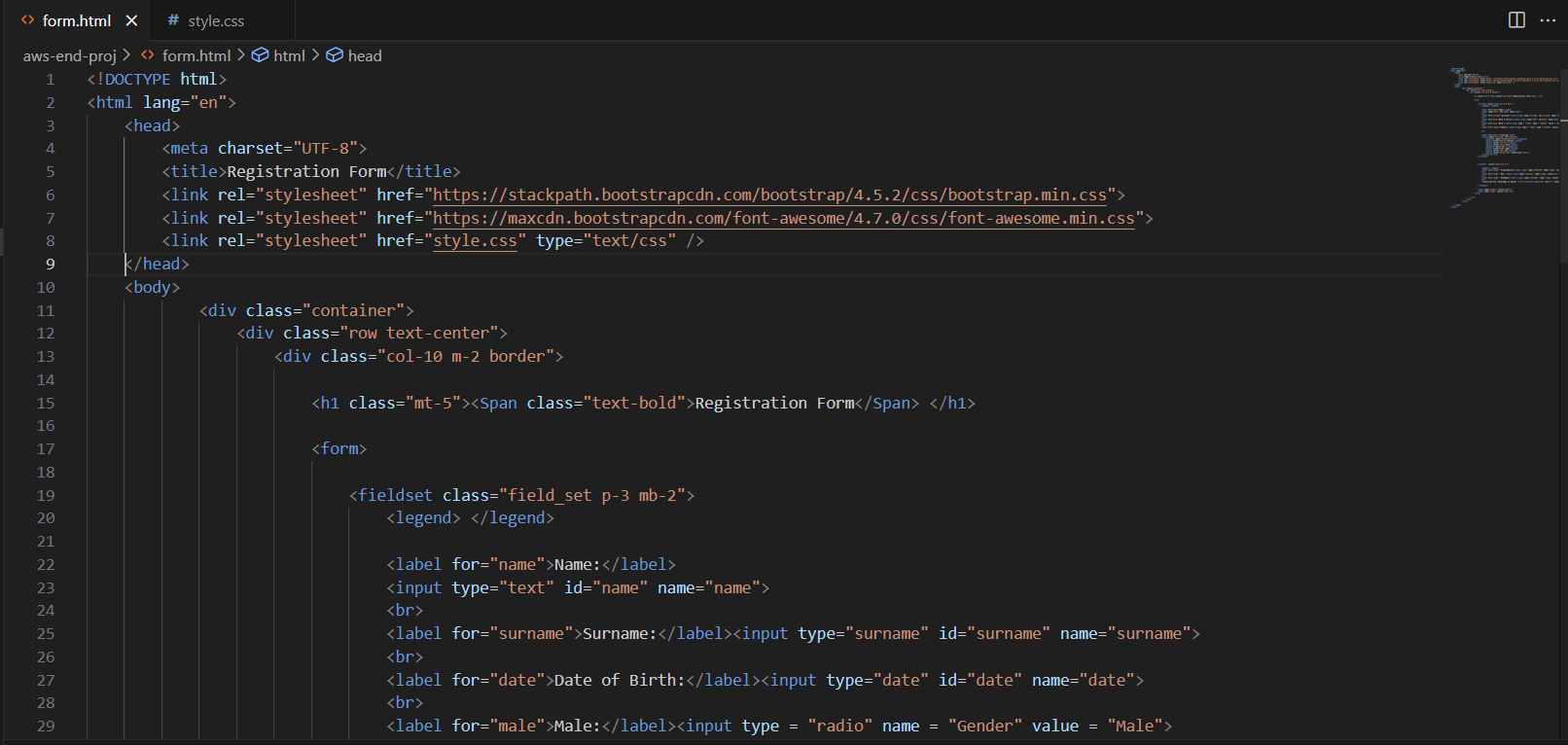Click the Split Editor Right icon
The height and width of the screenshot is (745, 1568).
coord(1516,20)
